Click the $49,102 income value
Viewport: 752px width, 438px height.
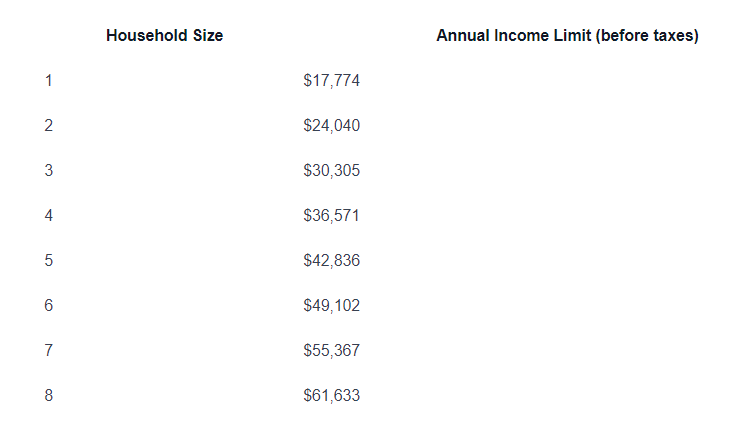pos(331,305)
